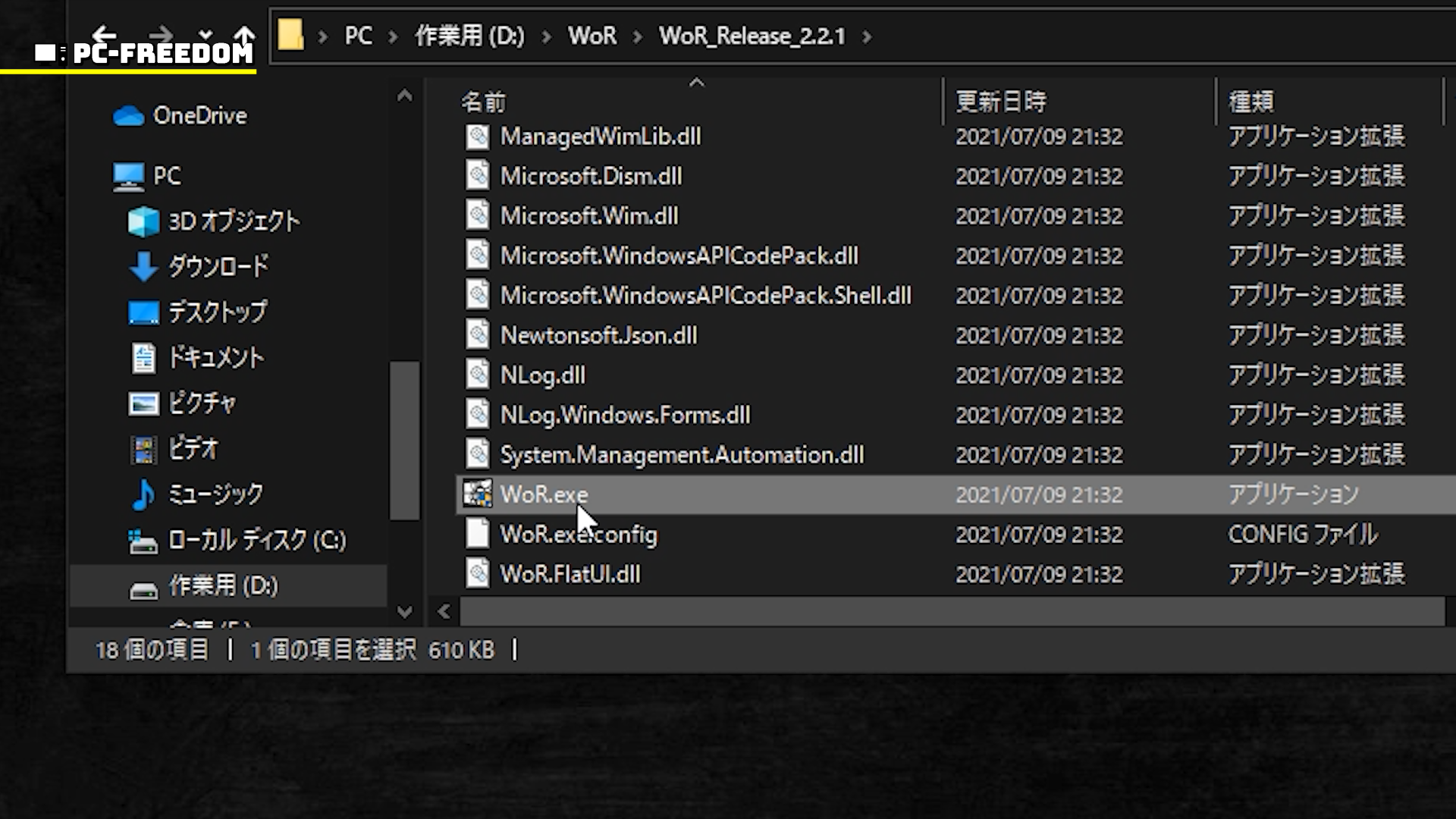Click the 作業用 (D:) breadcrumb segment

469,36
